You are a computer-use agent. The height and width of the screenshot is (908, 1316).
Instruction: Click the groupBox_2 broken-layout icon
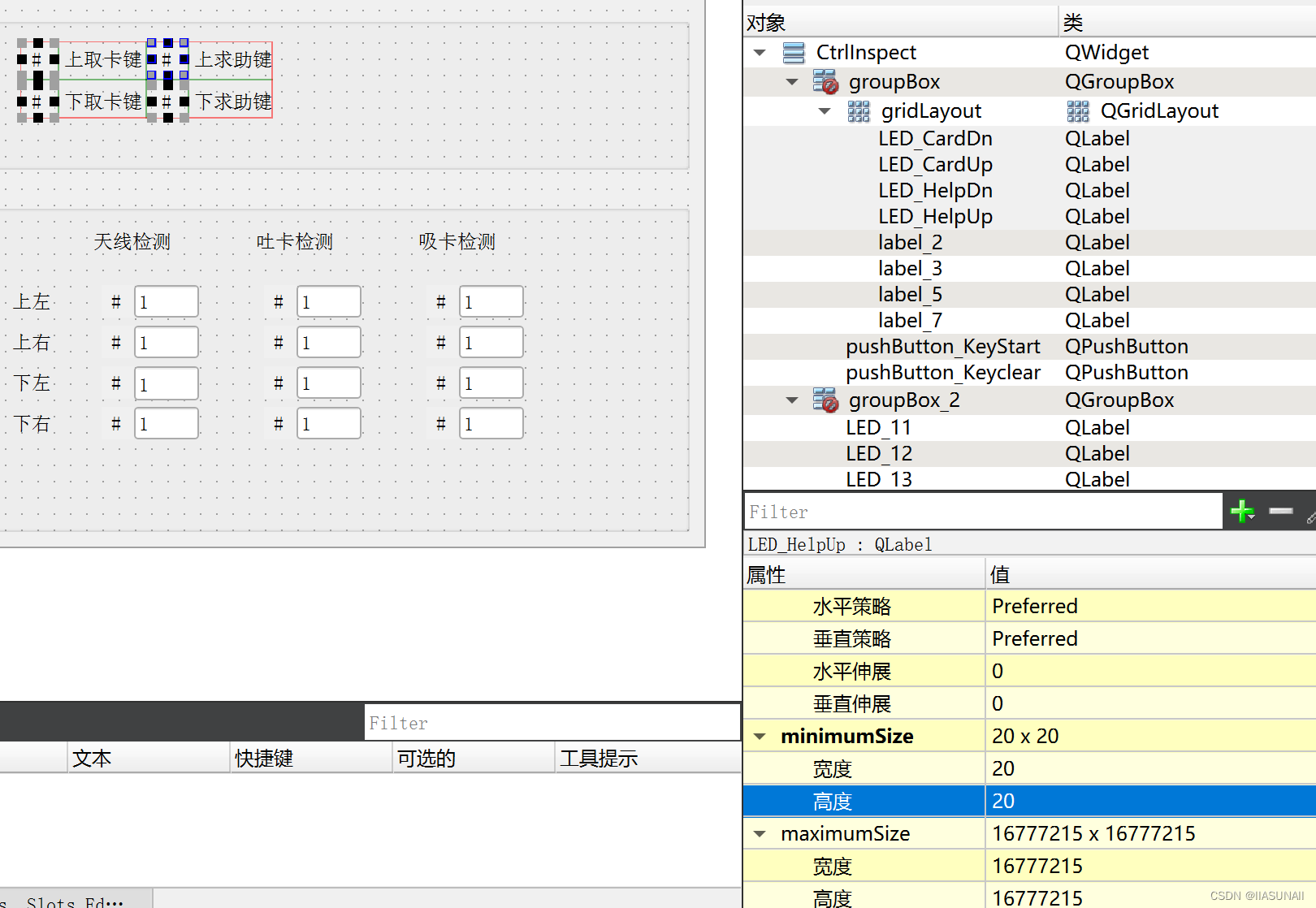pyautogui.click(x=825, y=400)
